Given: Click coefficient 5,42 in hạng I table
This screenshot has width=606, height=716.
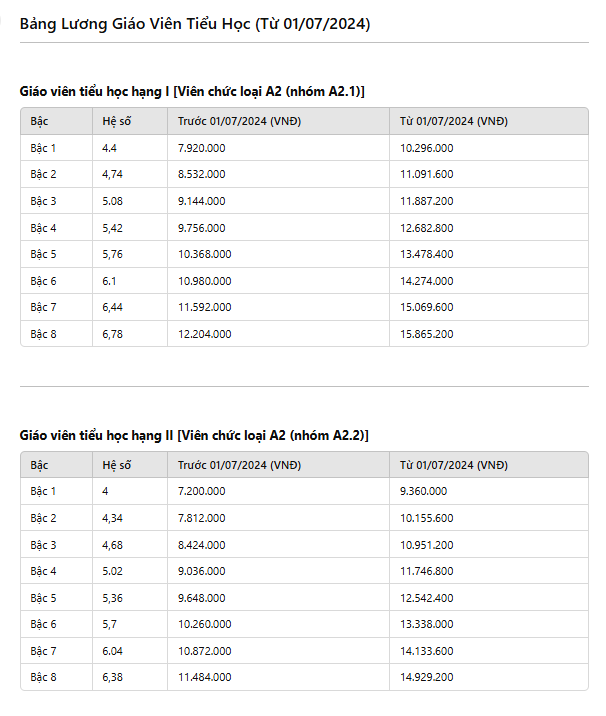Looking at the screenshot, I should click(x=130, y=228).
